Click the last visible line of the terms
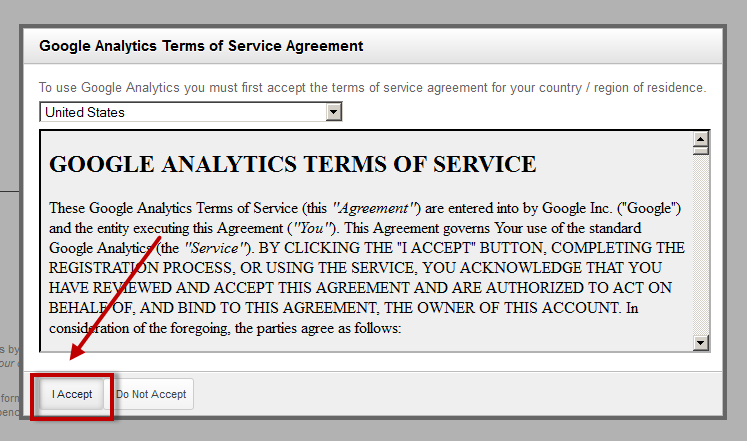Viewport: 747px width, 441px height. tap(225, 328)
